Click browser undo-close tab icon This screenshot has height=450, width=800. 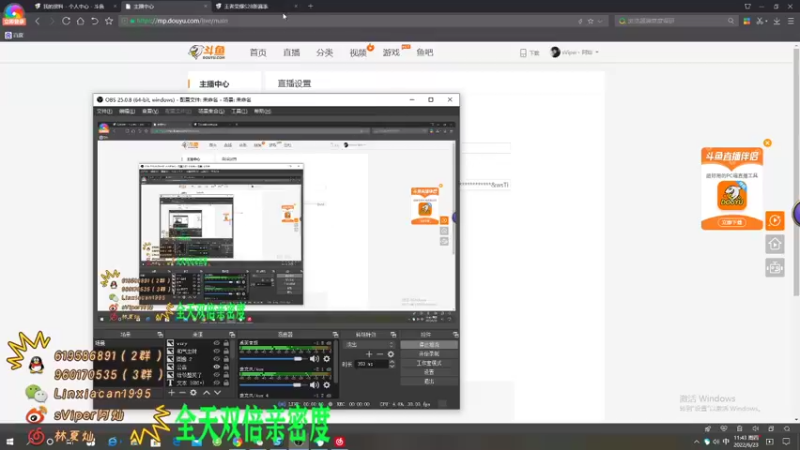(94, 21)
